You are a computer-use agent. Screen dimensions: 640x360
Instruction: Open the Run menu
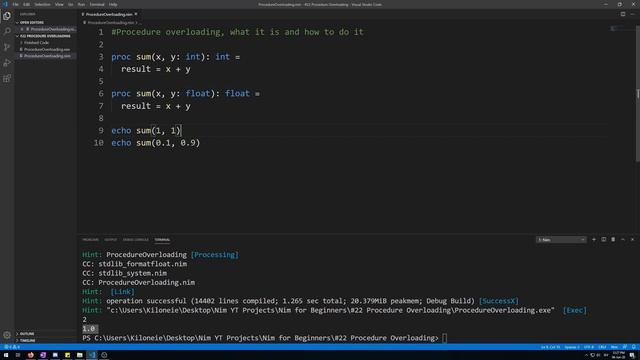[81, 4]
